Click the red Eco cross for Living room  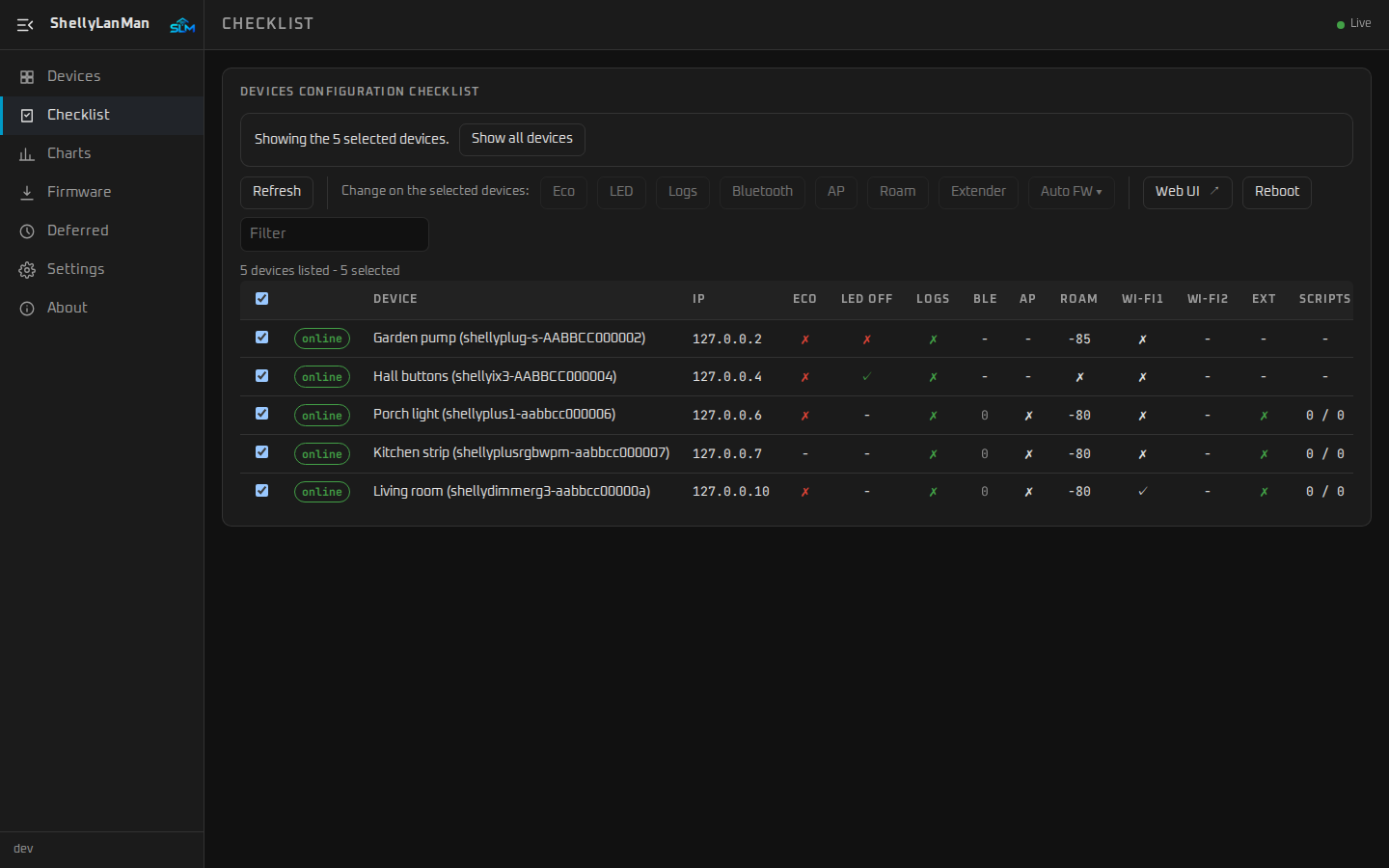[804, 492]
